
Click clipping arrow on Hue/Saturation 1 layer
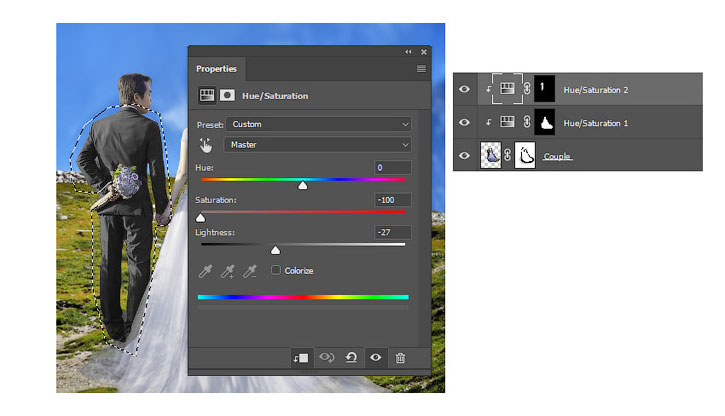point(488,122)
